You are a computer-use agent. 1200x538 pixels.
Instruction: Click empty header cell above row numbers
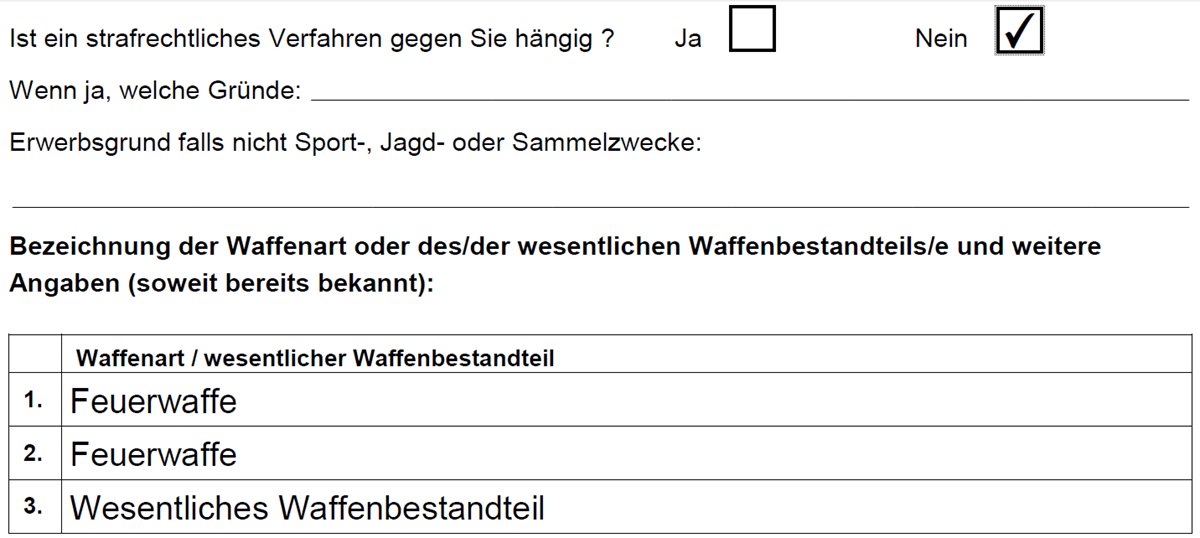tap(36, 354)
